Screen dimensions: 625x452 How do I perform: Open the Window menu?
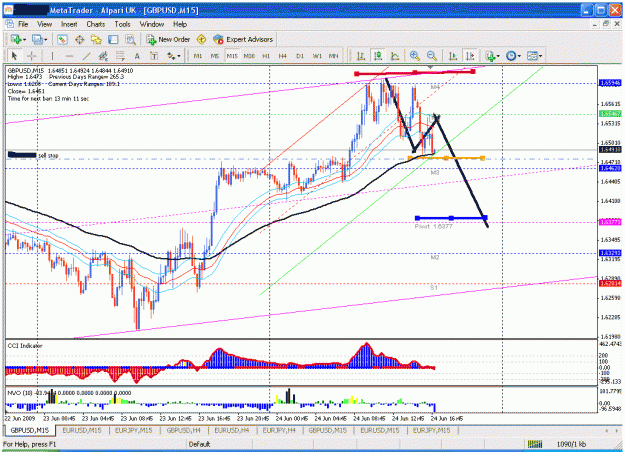coord(151,24)
